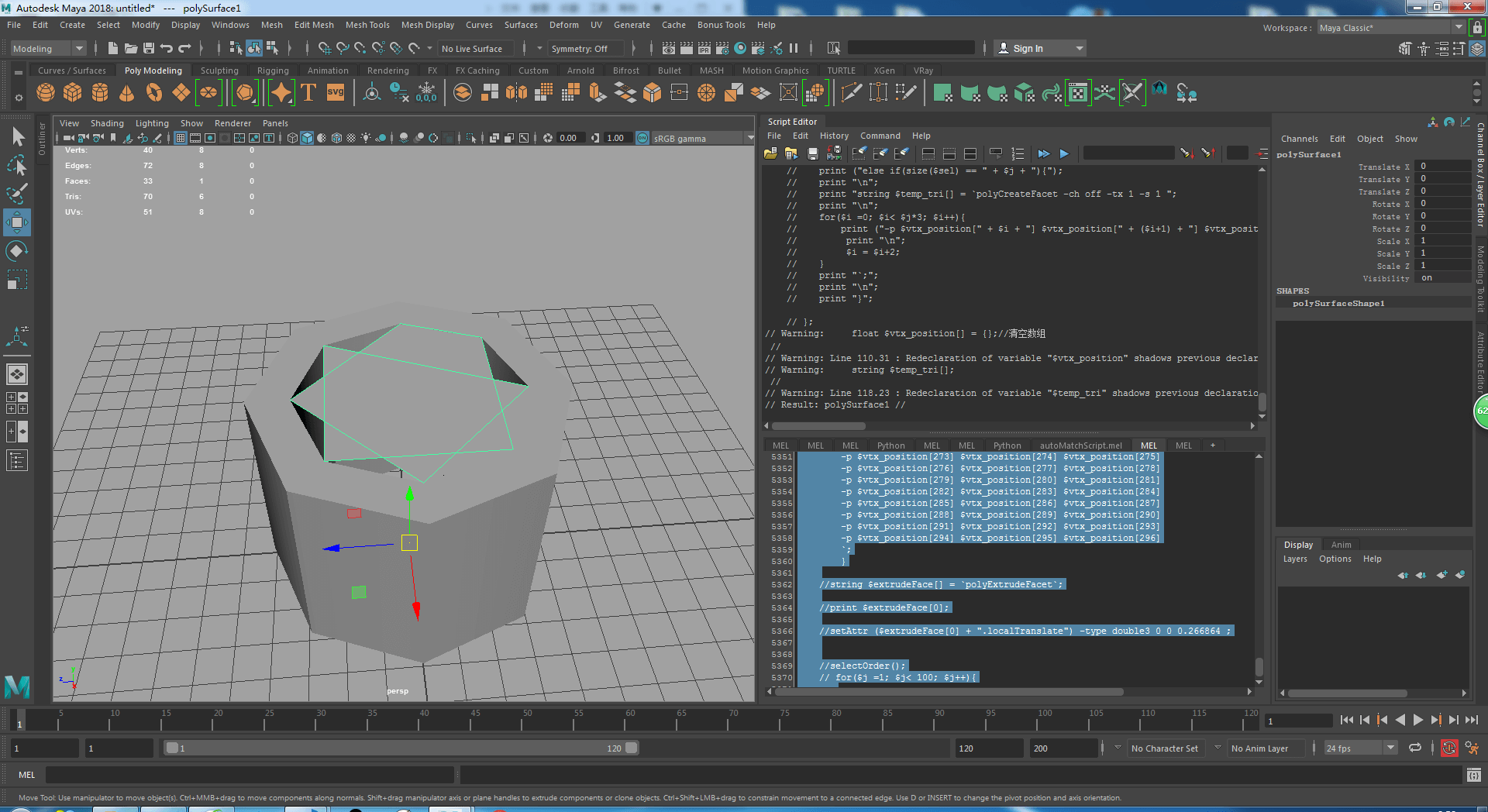
Task: Open the Mesh Tools menu
Action: point(367,25)
